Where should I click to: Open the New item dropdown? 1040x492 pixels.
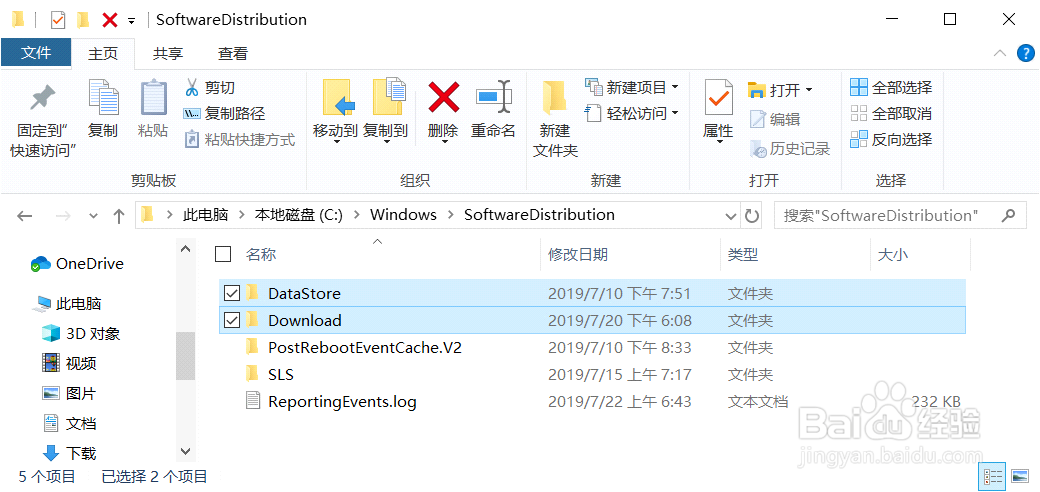coord(632,87)
